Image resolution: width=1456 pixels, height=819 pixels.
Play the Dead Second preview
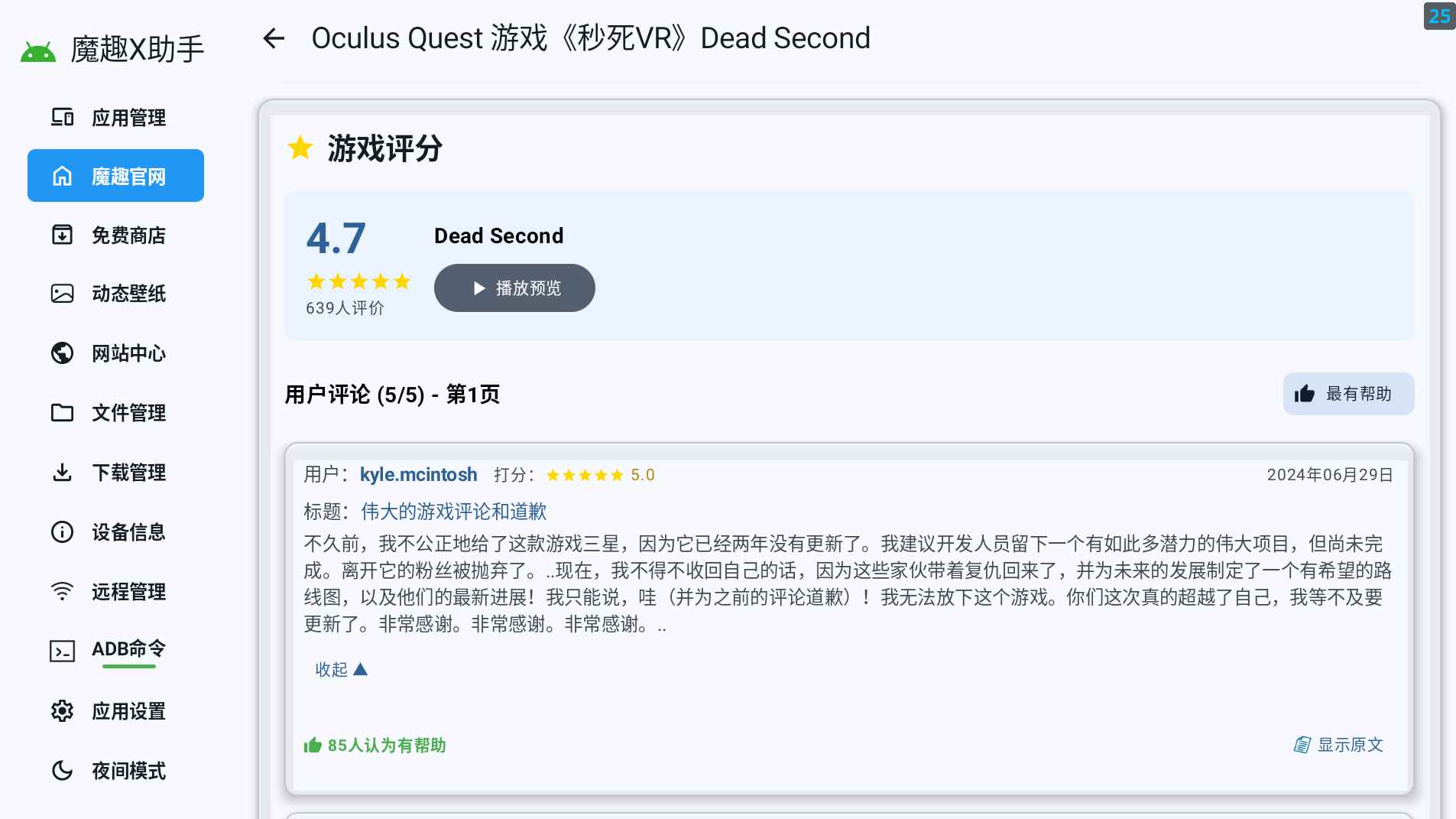(514, 288)
